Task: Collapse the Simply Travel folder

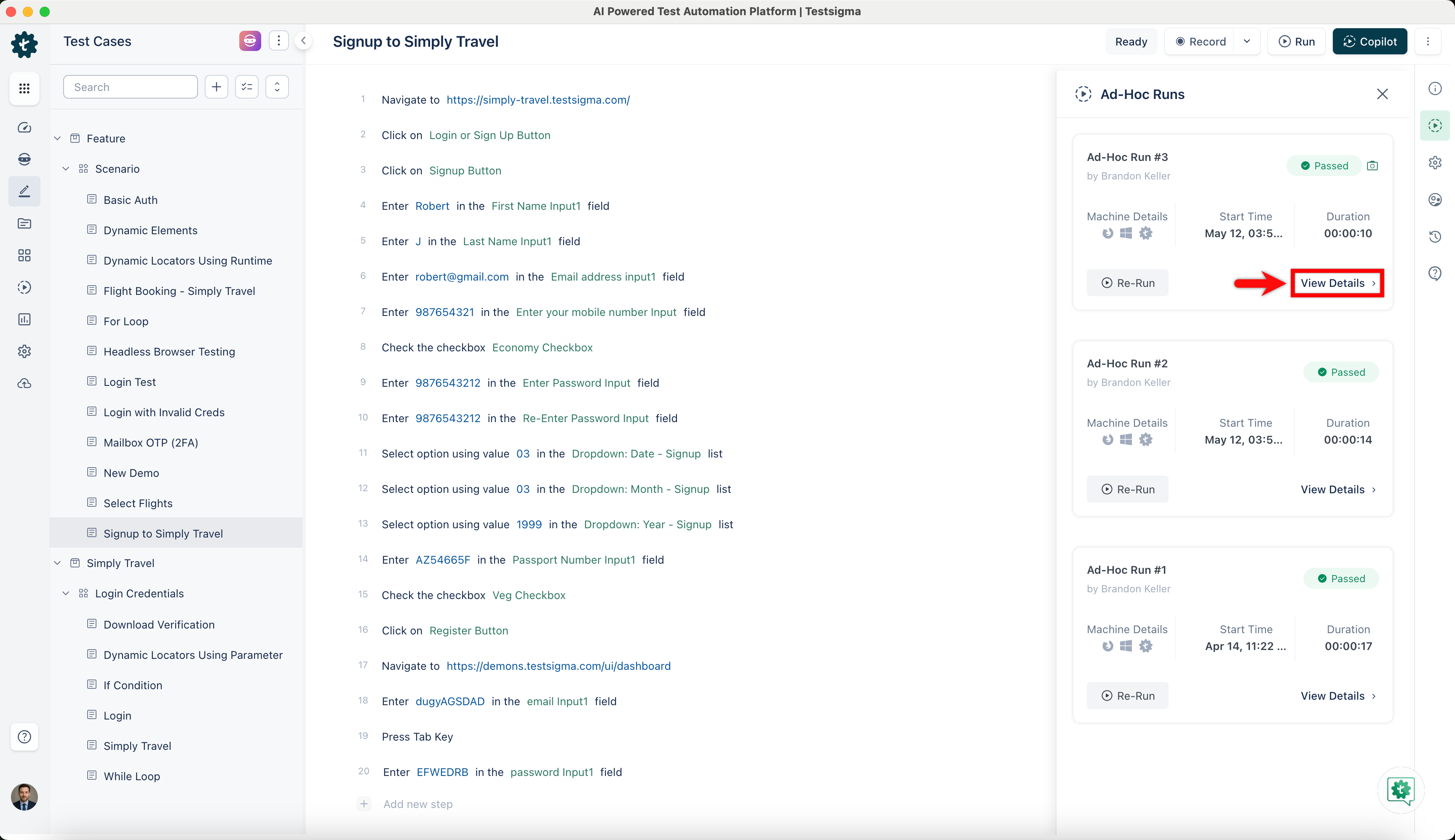Action: click(58, 563)
